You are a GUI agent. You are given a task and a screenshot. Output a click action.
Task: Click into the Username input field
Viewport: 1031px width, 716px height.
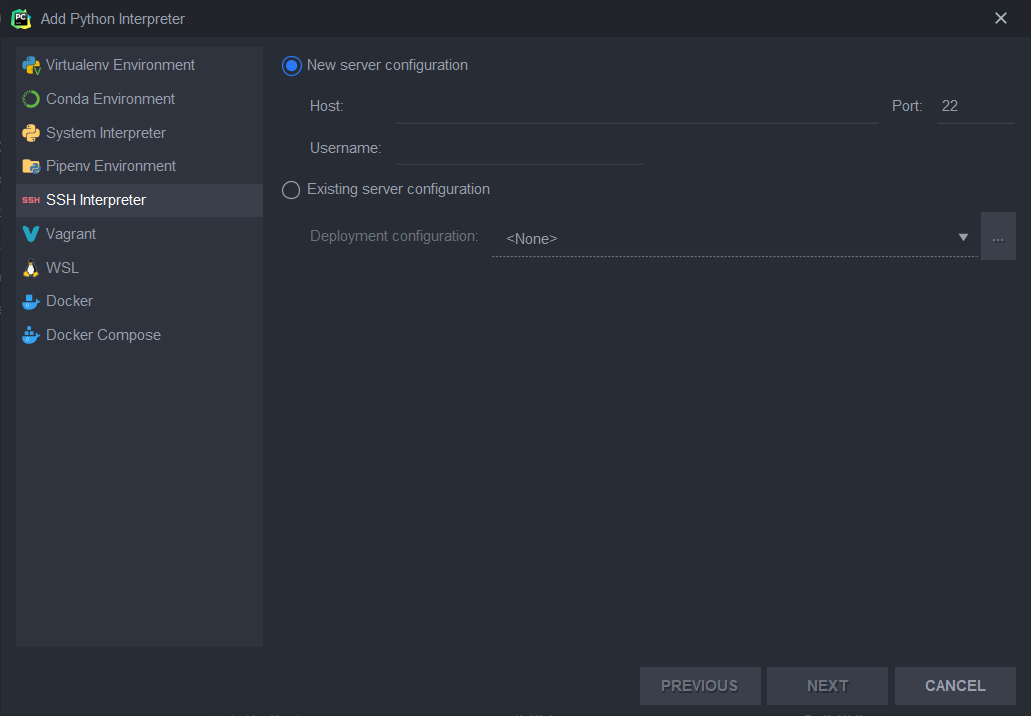[519, 148]
